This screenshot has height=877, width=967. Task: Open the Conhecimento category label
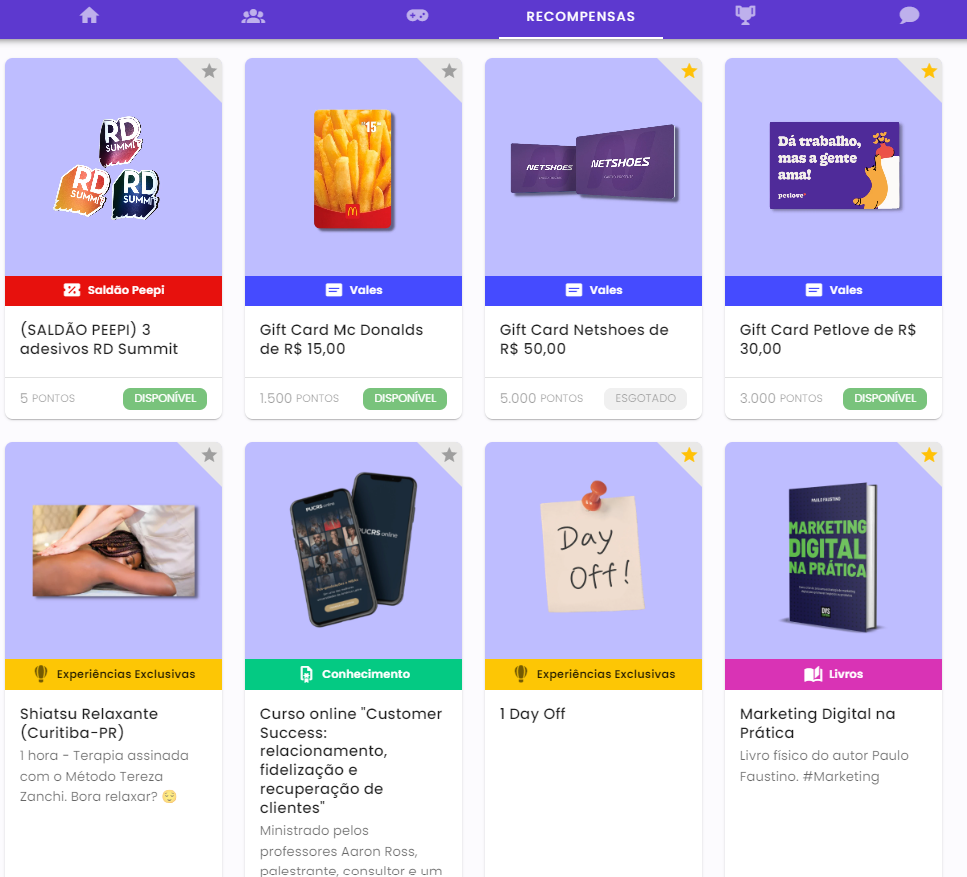click(353, 674)
